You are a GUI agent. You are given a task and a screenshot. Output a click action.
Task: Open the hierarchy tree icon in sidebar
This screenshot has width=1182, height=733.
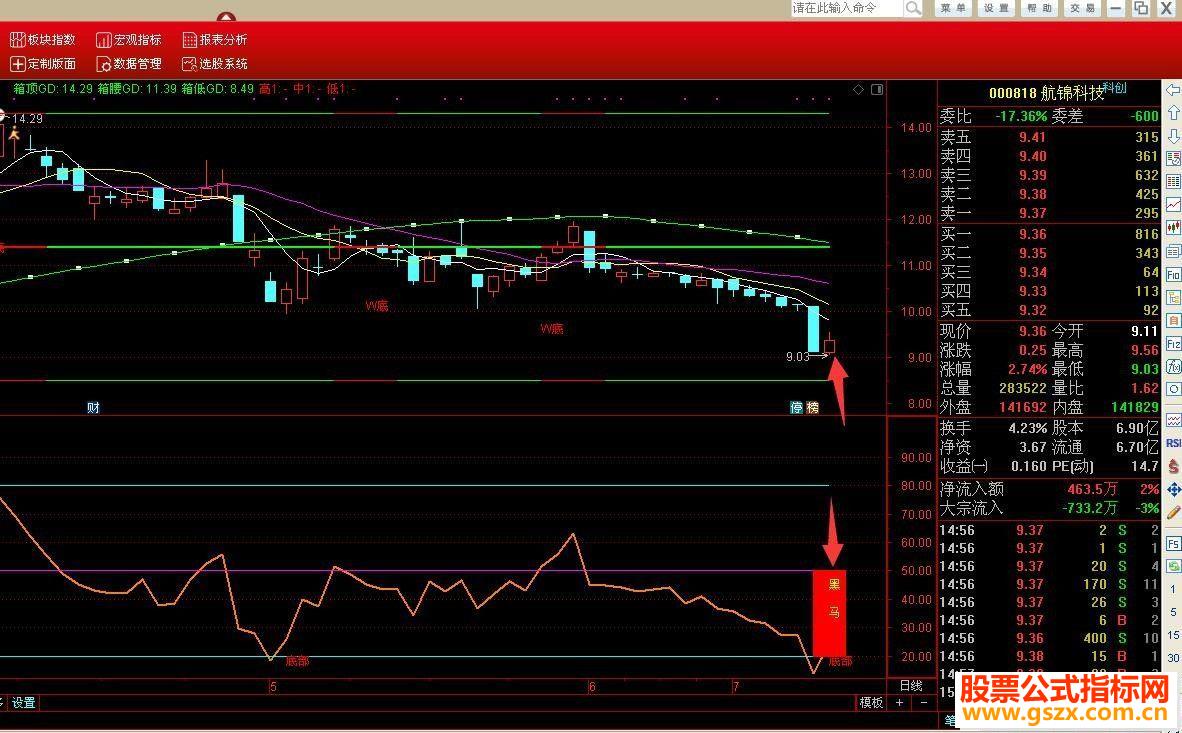[x=1173, y=298]
